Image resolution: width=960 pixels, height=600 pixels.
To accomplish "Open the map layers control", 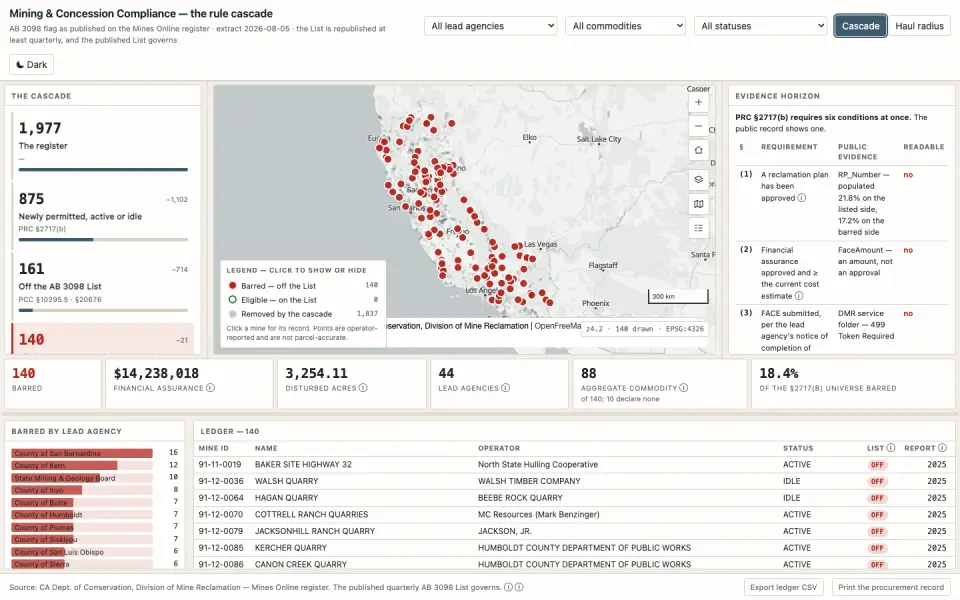I will pos(699,179).
